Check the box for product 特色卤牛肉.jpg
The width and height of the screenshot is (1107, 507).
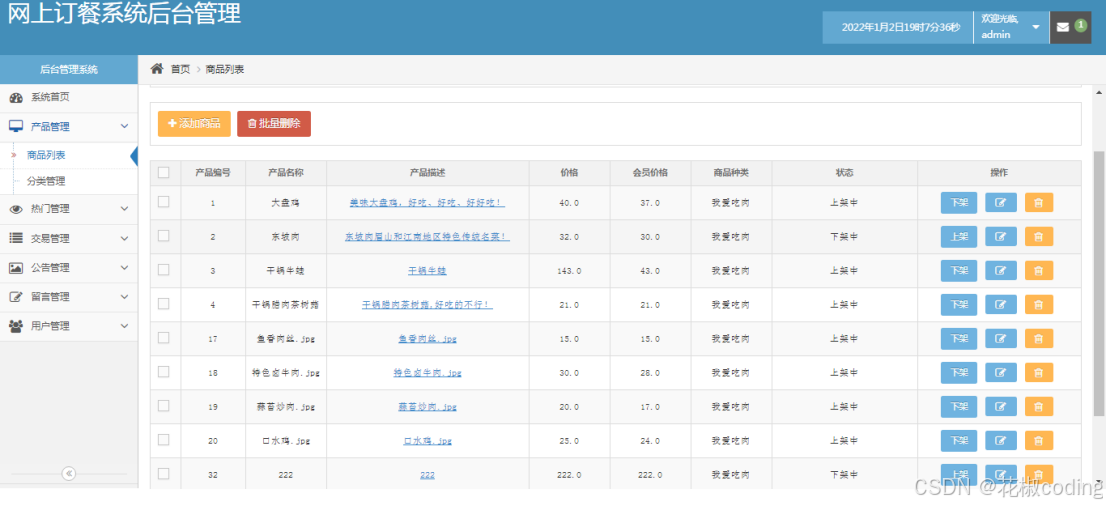pos(164,371)
